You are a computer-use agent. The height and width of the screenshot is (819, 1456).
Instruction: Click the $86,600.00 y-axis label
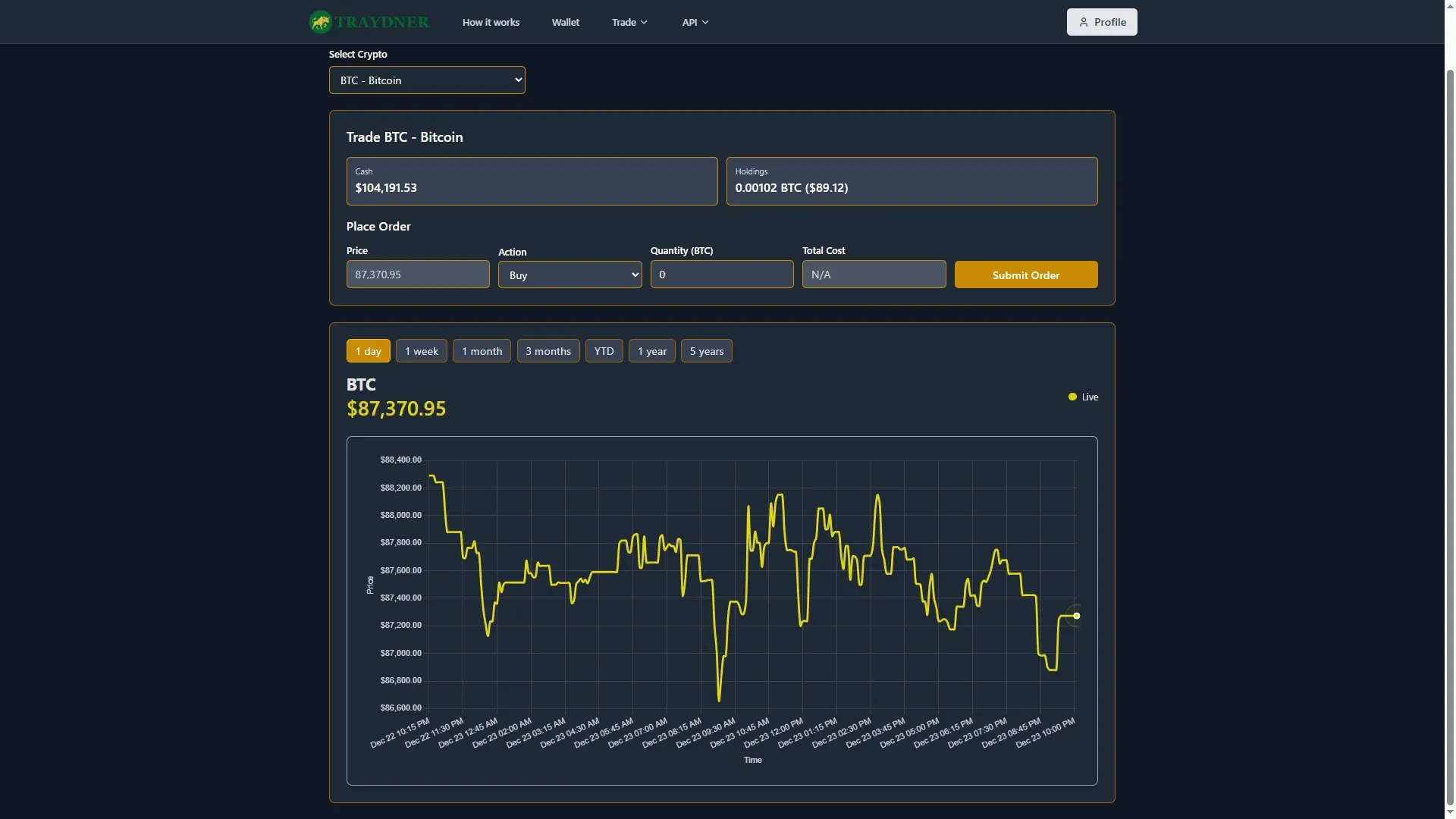click(400, 708)
